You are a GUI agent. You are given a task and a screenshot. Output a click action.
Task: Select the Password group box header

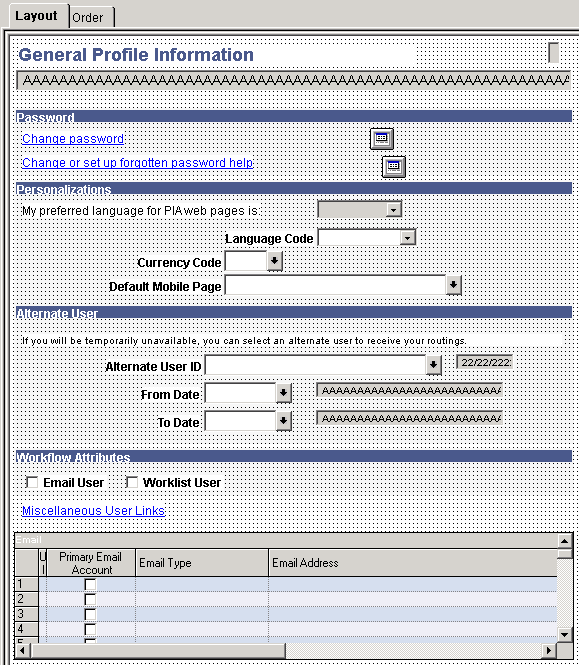point(294,117)
